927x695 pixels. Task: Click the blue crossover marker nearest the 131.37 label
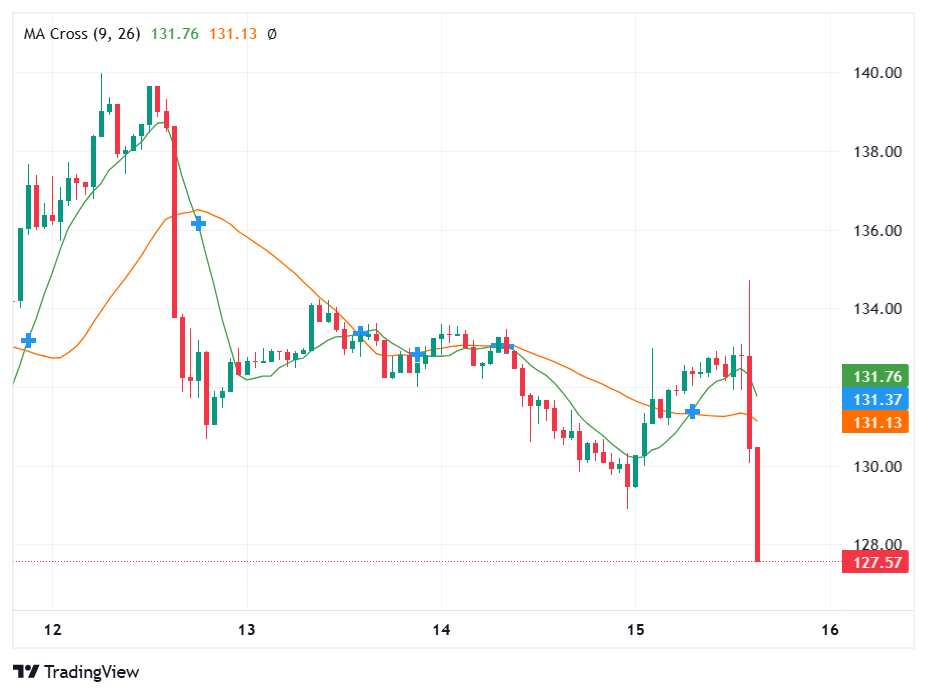click(692, 411)
